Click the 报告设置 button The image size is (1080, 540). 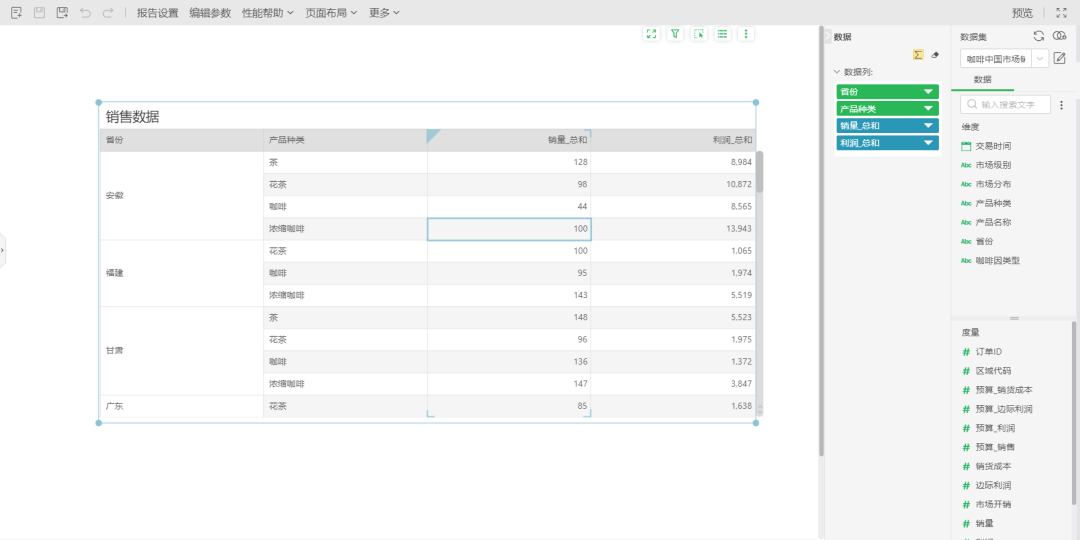[157, 13]
